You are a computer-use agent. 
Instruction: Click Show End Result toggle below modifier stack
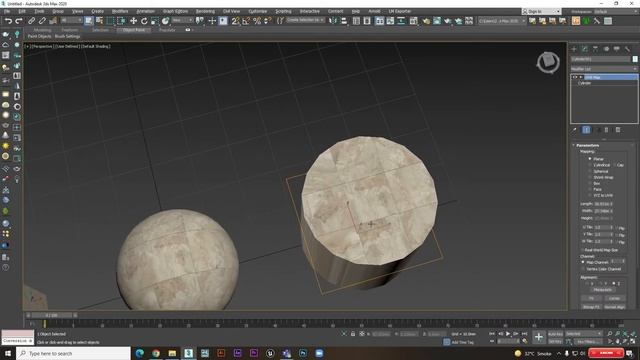point(586,130)
